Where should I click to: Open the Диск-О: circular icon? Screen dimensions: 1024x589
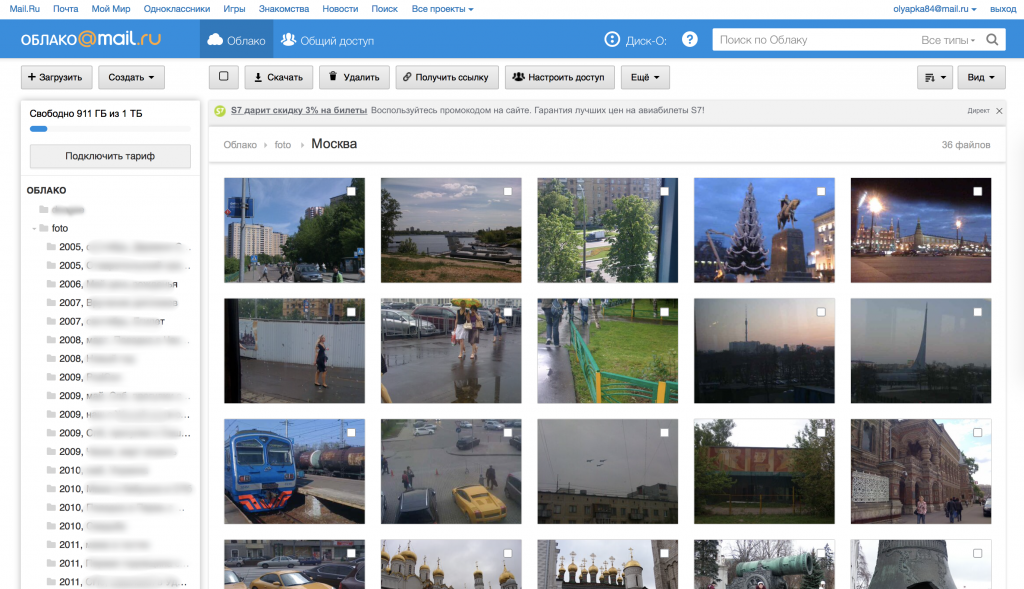[x=612, y=39]
